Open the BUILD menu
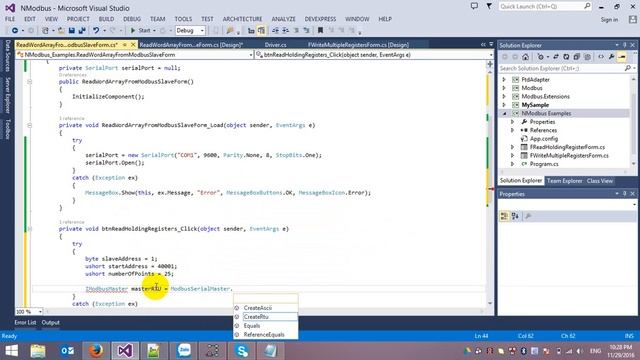The height and width of the screenshot is (360, 640). point(106,19)
